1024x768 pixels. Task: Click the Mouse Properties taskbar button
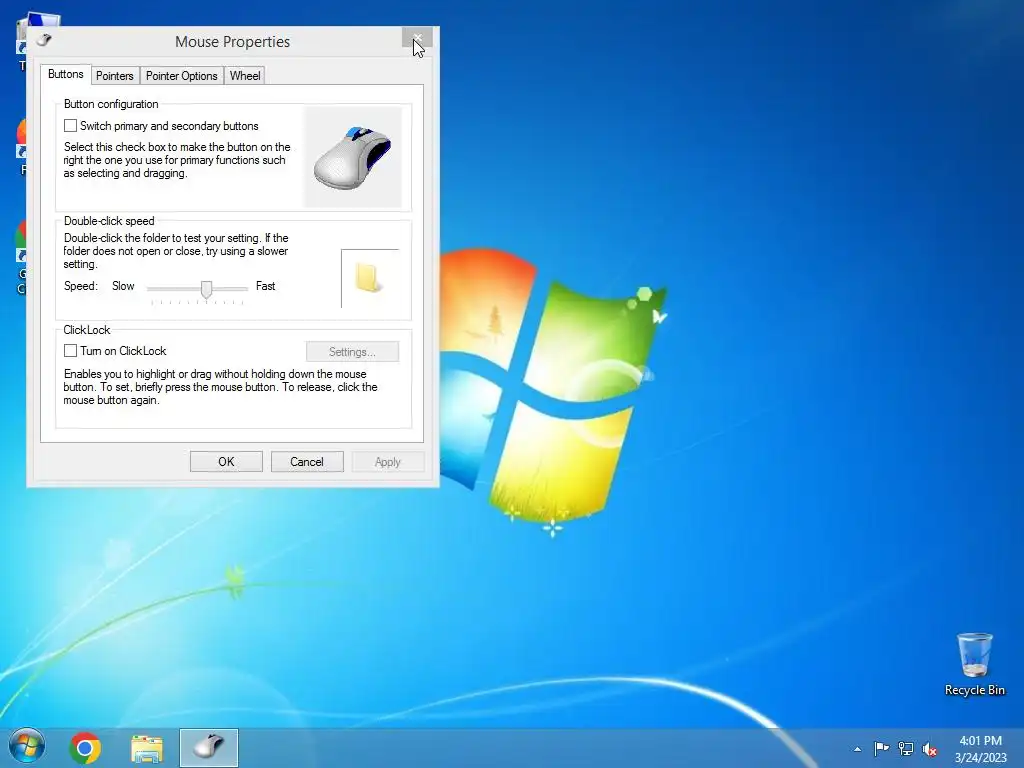tap(209, 748)
